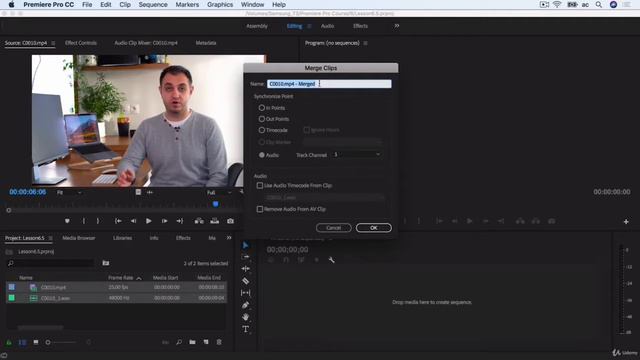The height and width of the screenshot is (360, 640).
Task: Choose the Timecode sync radio button
Action: (x=262, y=130)
